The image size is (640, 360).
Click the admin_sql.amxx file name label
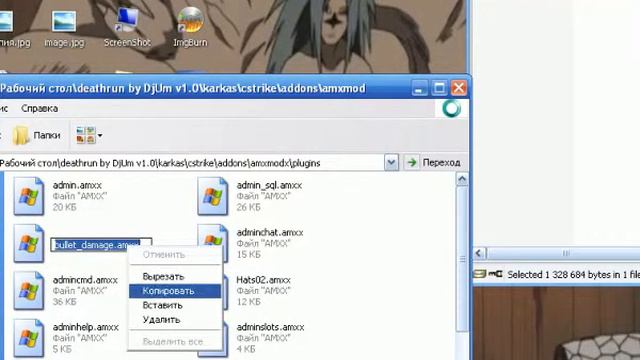[x=269, y=185]
